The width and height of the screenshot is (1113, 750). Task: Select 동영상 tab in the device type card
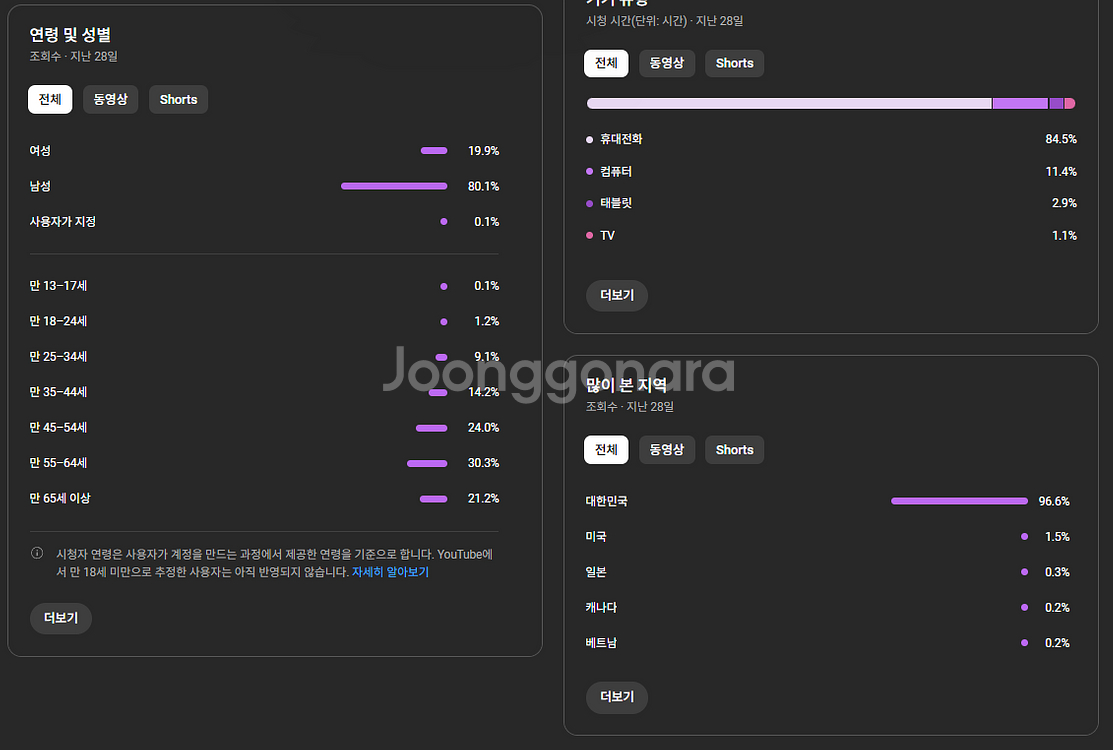(666, 63)
